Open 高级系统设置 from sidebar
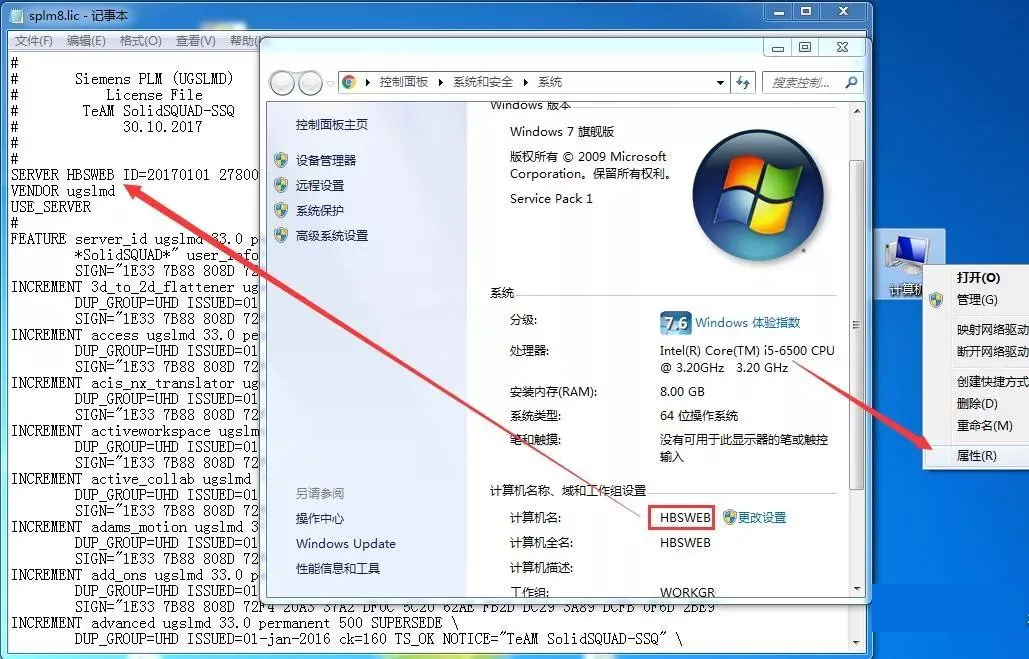 331,235
